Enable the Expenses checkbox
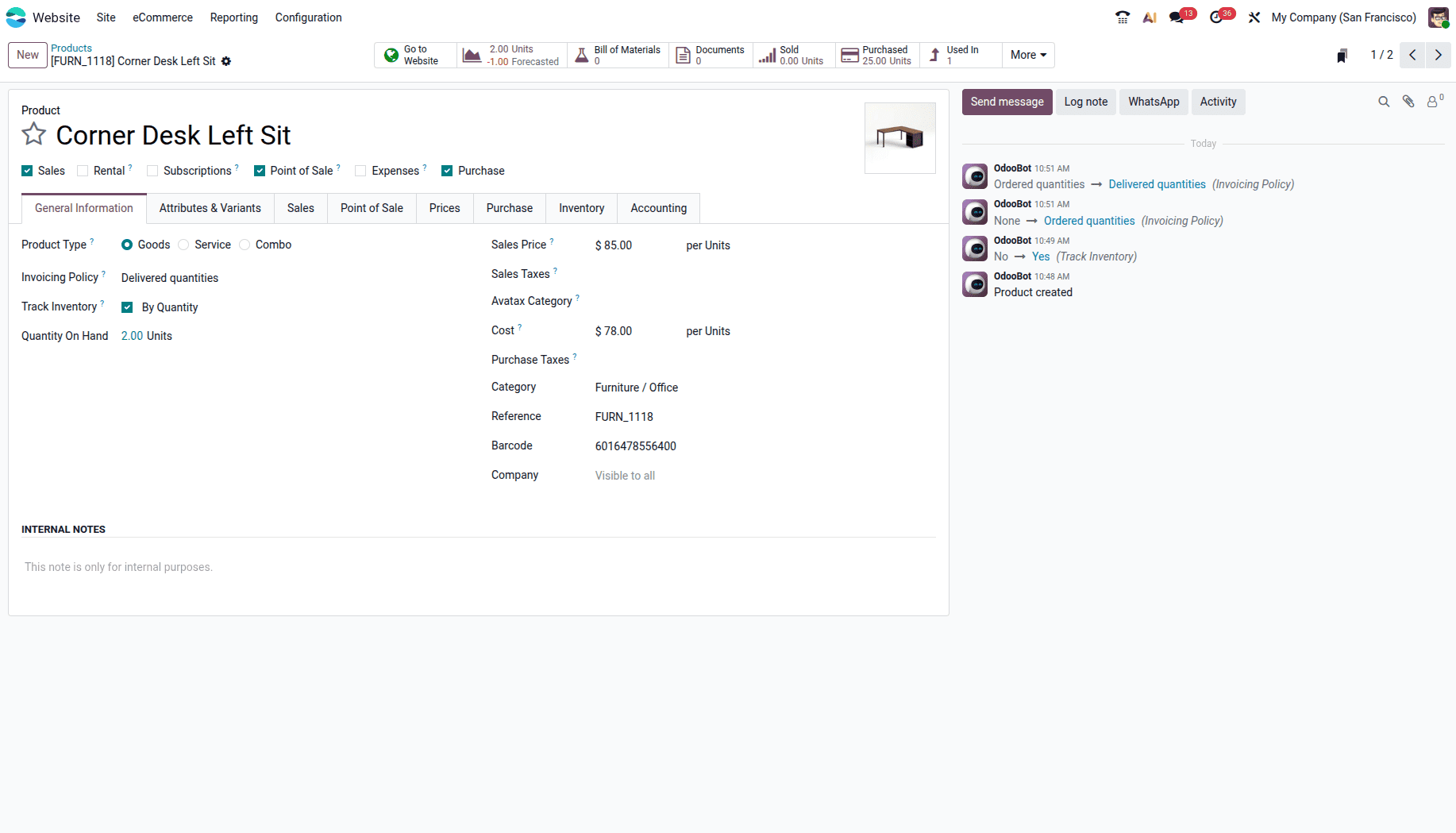Viewport: 1456px width, 833px height. click(360, 171)
